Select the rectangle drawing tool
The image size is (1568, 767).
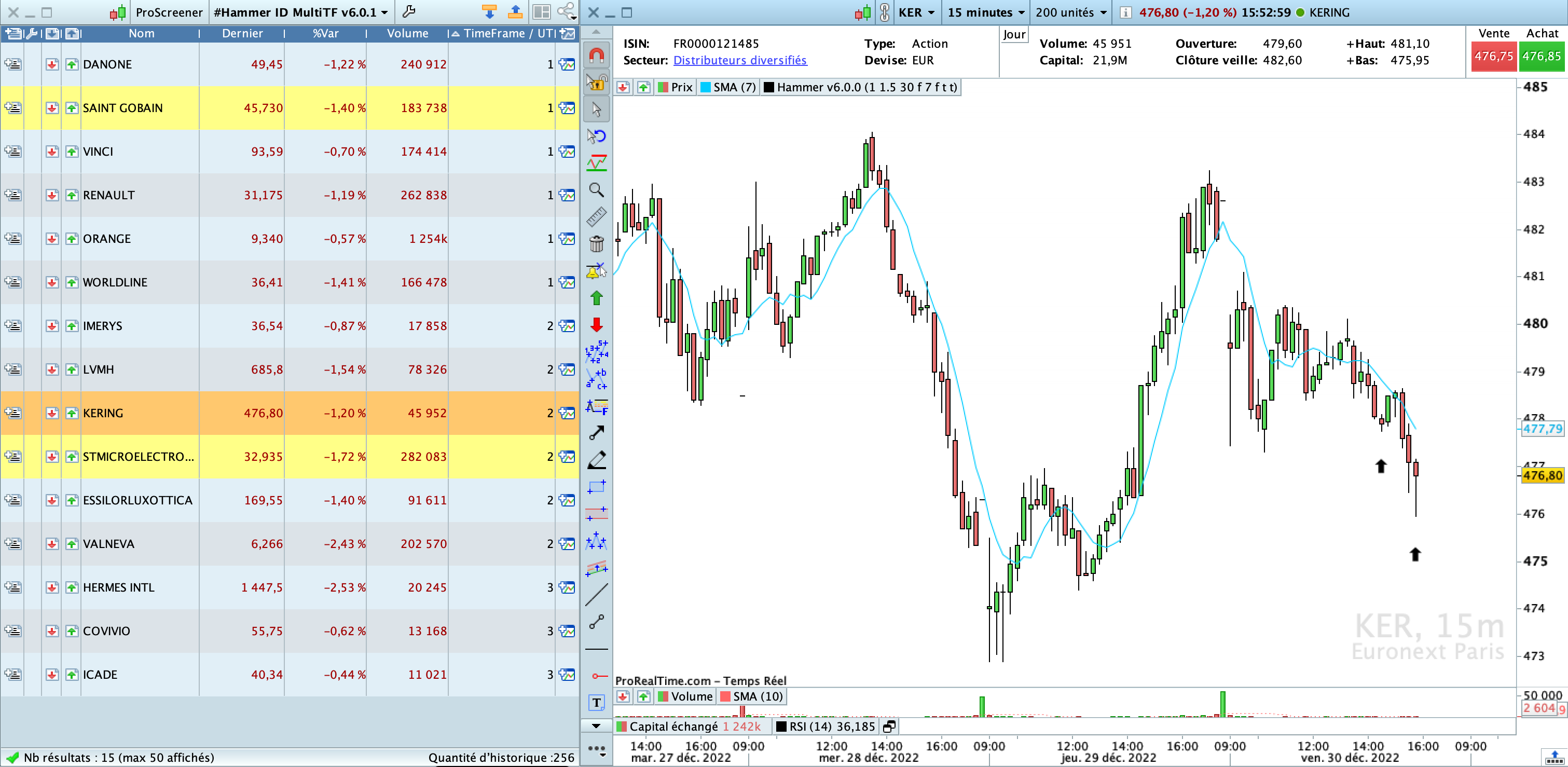[x=597, y=486]
